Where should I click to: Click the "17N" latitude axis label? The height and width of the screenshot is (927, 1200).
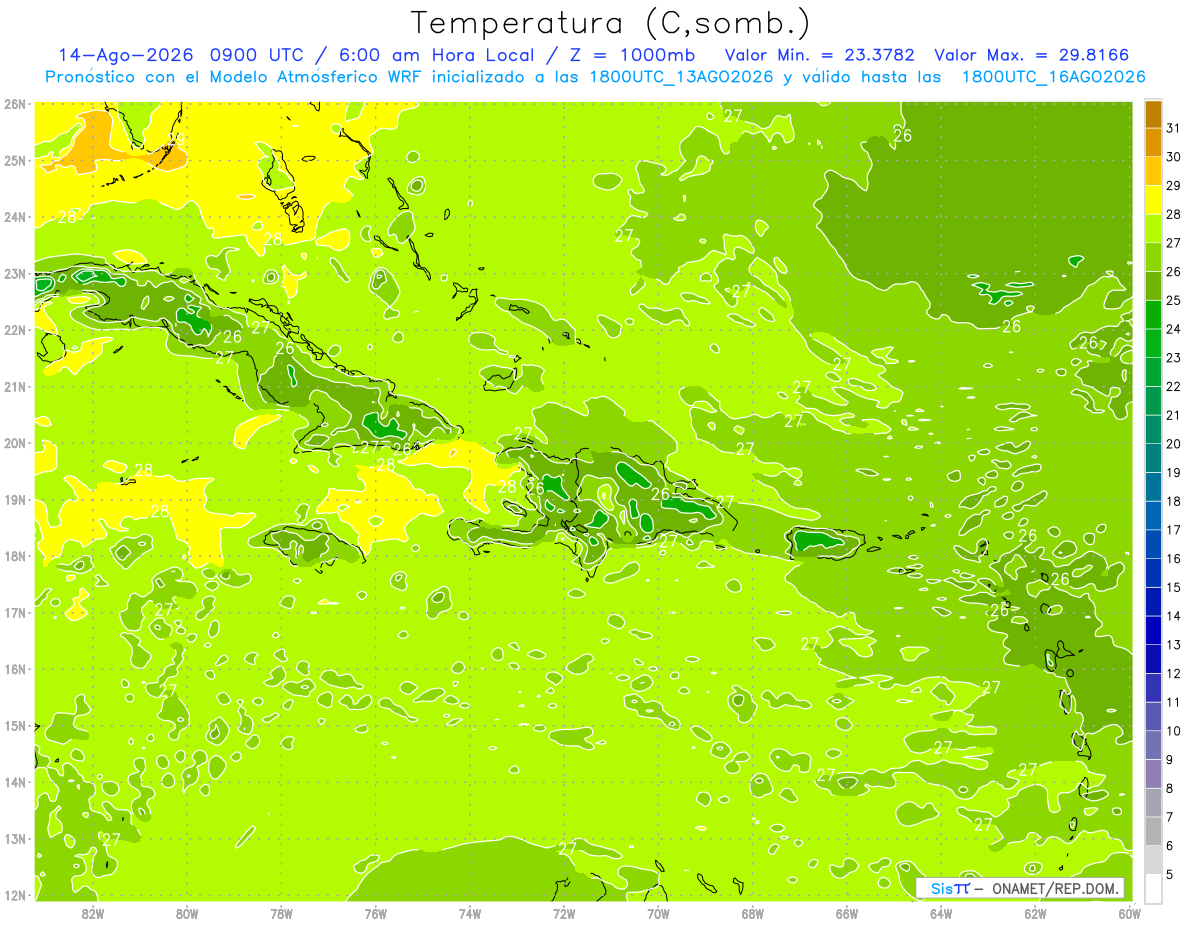point(15,613)
